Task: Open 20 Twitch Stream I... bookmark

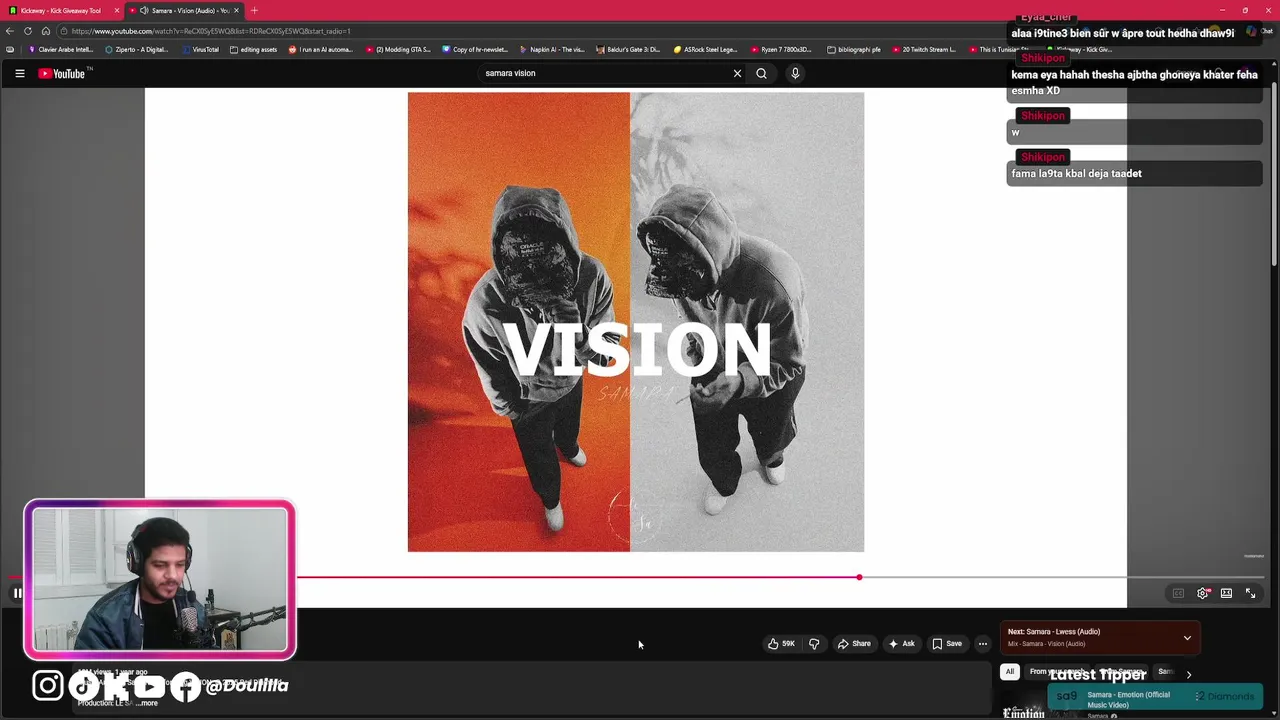Action: point(924,49)
